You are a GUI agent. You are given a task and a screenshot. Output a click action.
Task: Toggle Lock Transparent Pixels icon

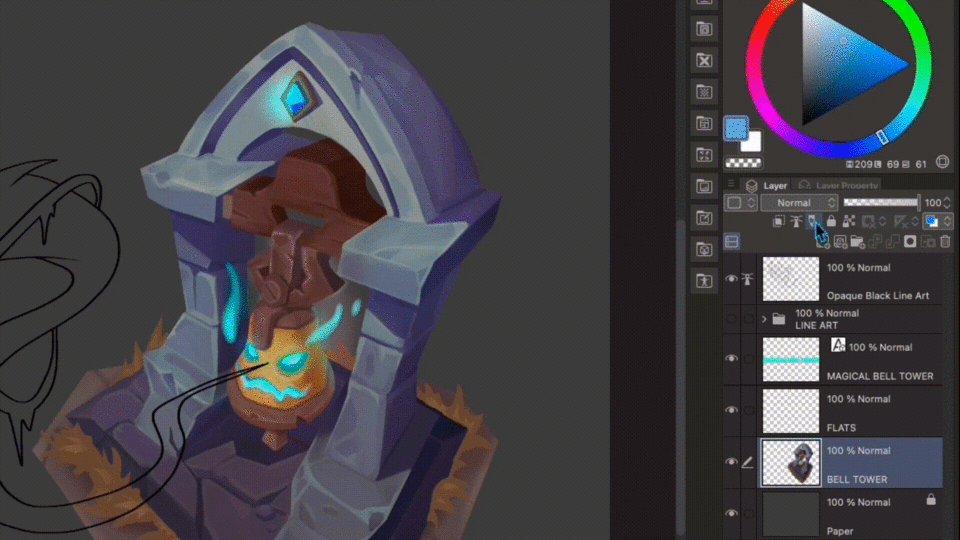click(849, 221)
